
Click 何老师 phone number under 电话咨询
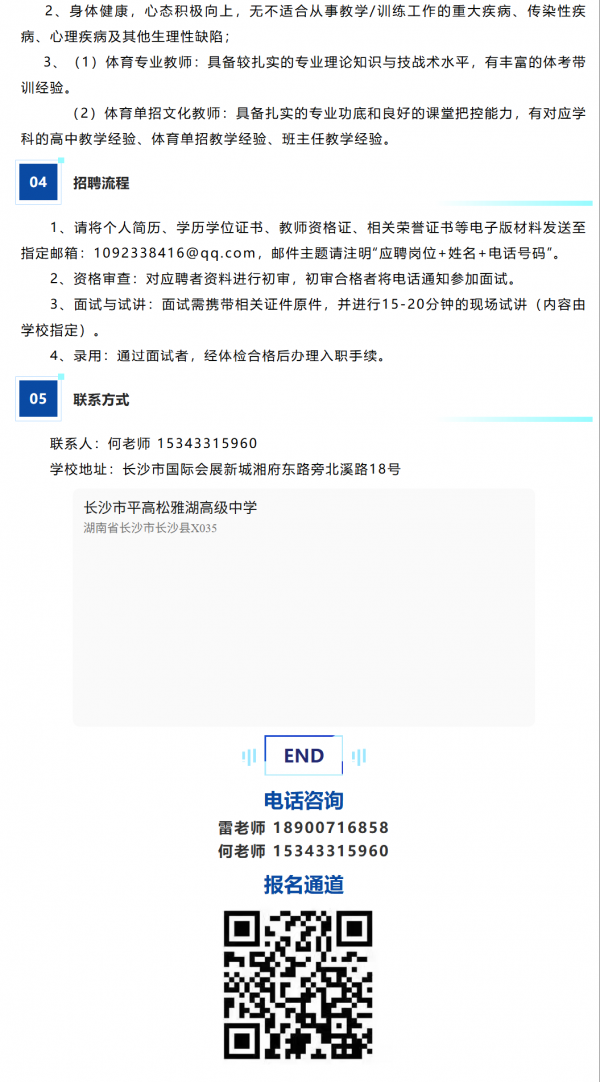click(331, 851)
